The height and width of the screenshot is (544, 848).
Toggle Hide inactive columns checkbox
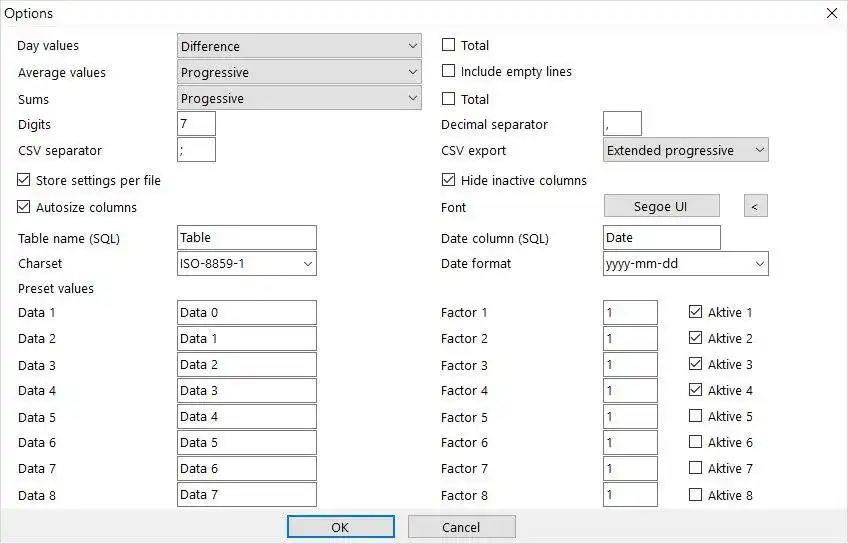[449, 181]
